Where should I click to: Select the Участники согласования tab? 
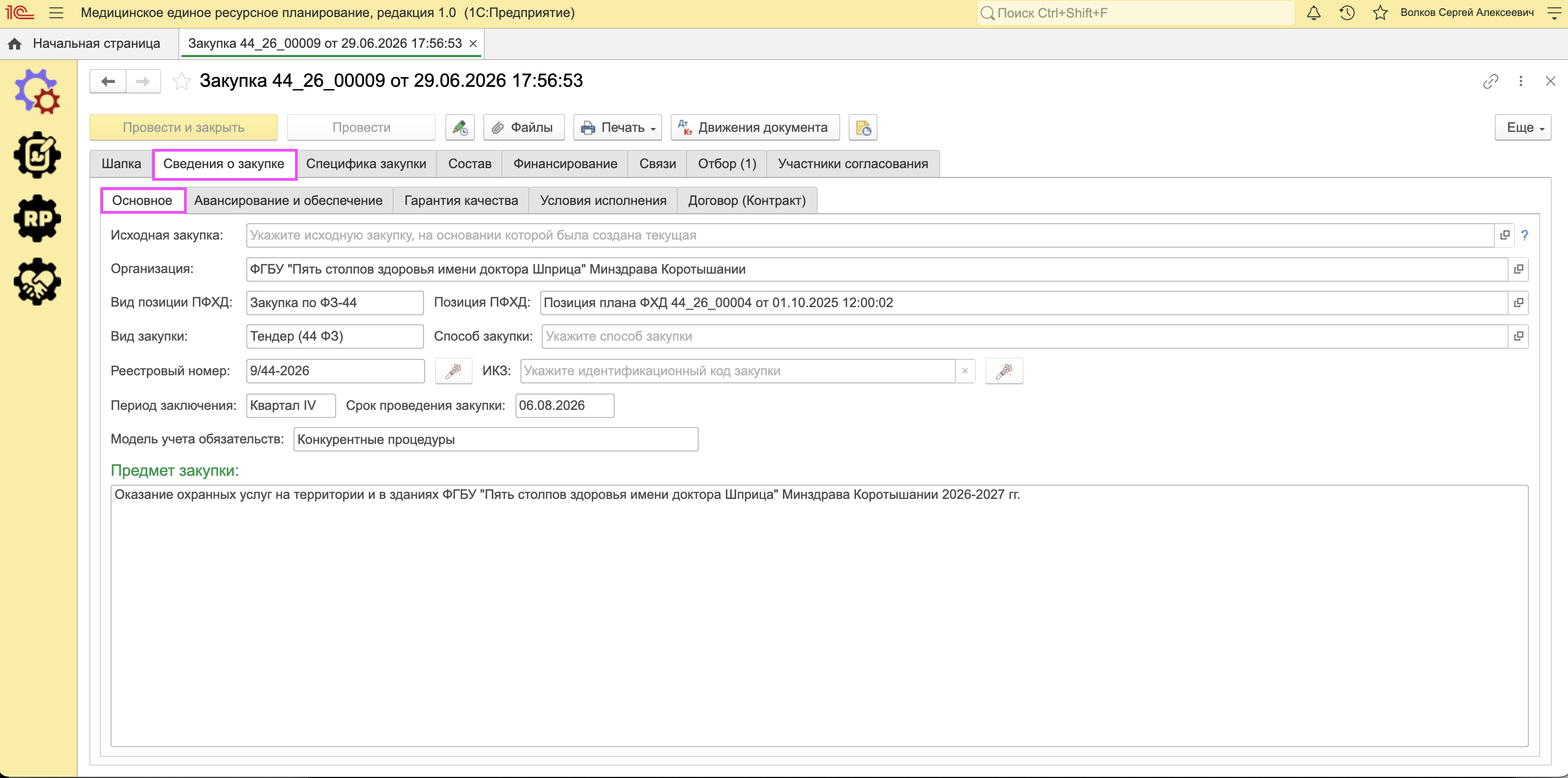point(852,164)
